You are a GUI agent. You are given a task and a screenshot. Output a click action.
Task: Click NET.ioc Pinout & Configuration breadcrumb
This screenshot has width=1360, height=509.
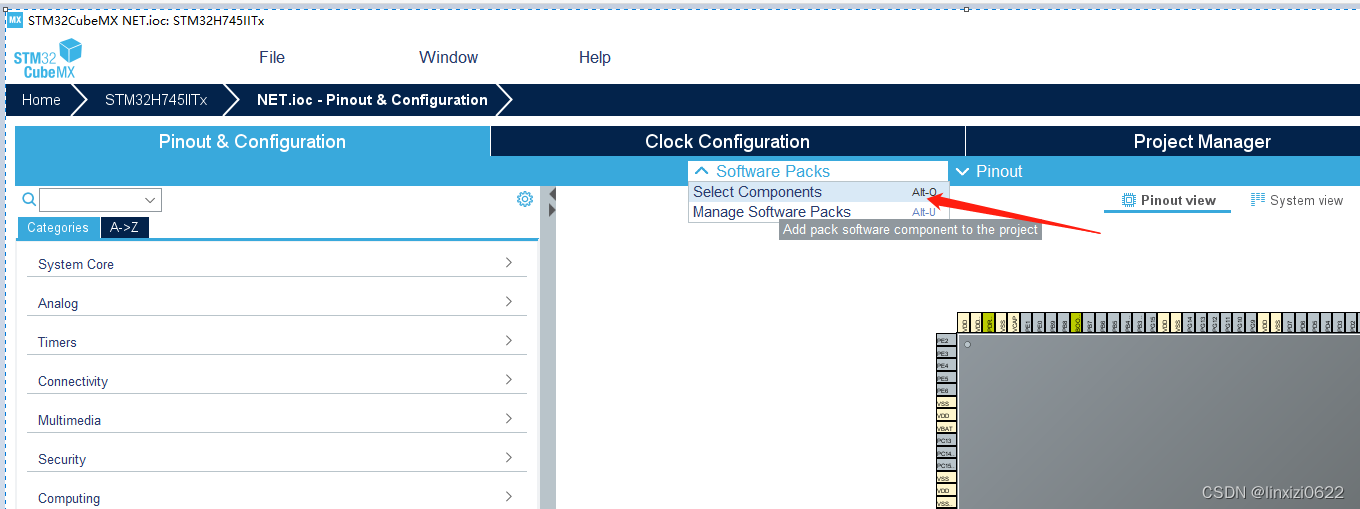click(x=372, y=100)
